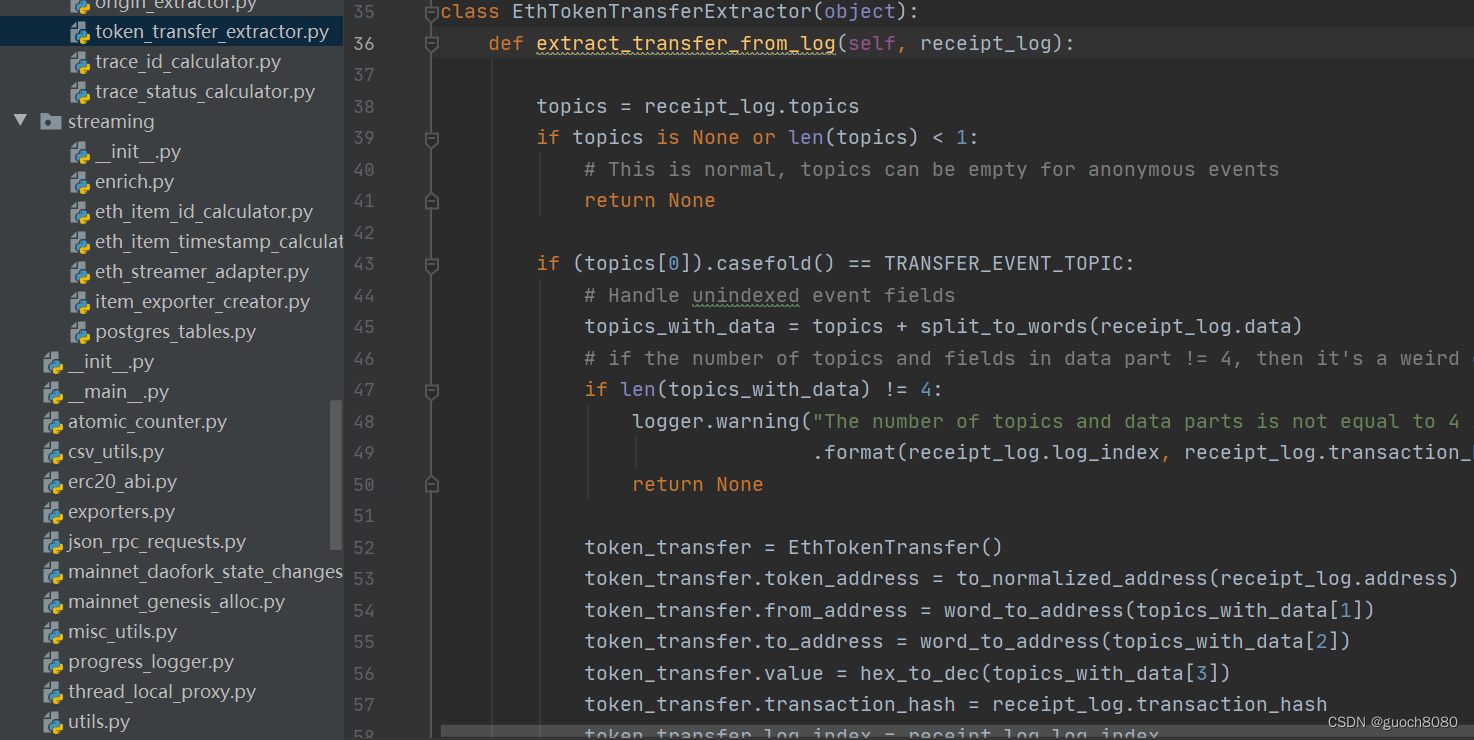This screenshot has height=740, width=1474.
Task: Click fold end marker at line 41
Action: (432, 201)
